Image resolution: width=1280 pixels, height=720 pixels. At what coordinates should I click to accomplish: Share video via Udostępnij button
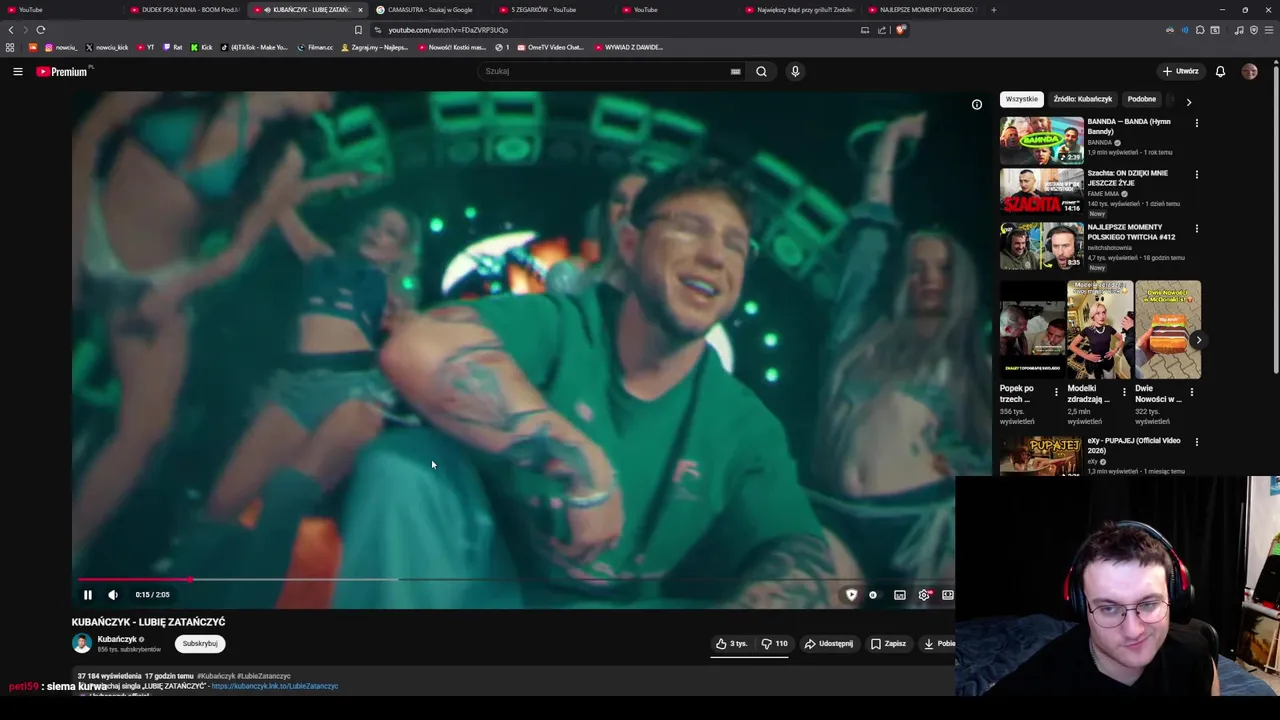(x=829, y=644)
